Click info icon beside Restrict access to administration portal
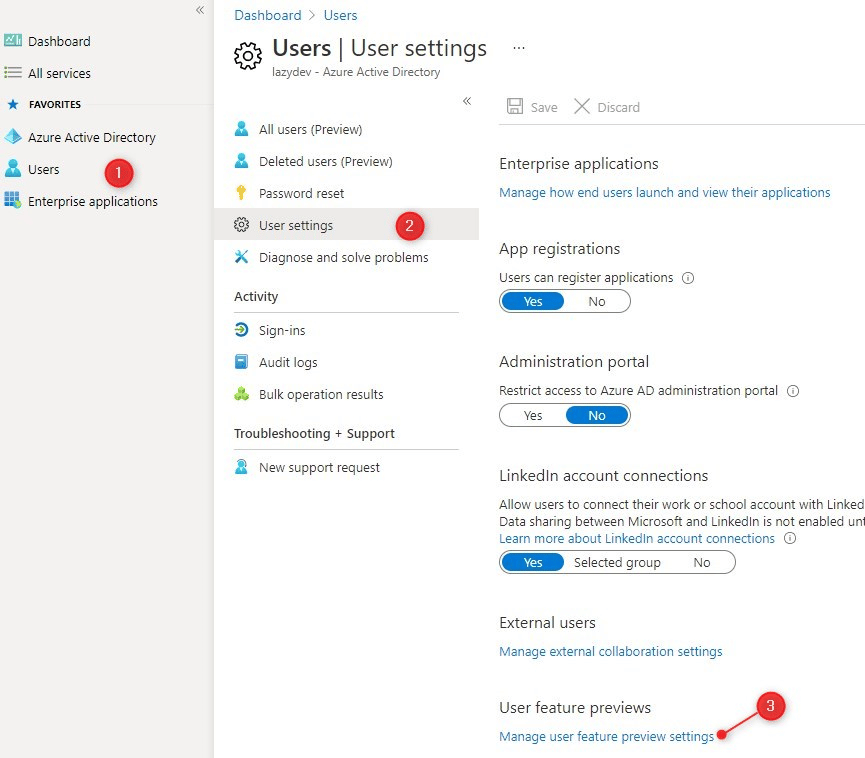The height and width of the screenshot is (758, 865). 793,391
